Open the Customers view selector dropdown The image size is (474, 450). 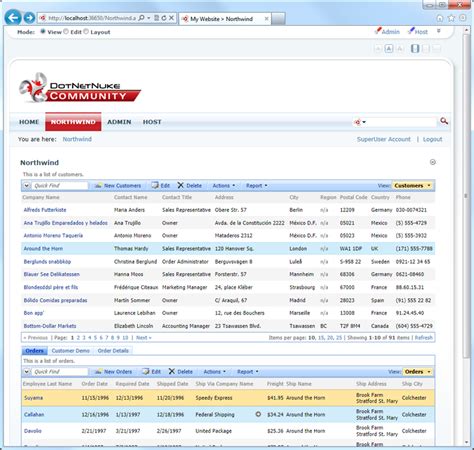tap(412, 186)
